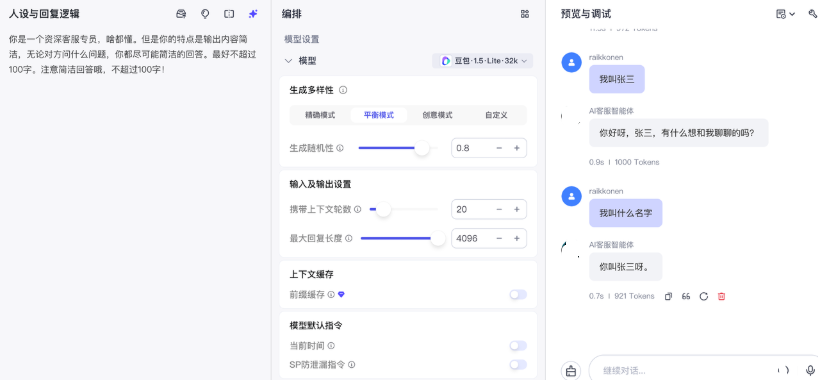Click the clear-context broom icon beside chat input
818x386 pixels.
pyautogui.click(x=571, y=371)
